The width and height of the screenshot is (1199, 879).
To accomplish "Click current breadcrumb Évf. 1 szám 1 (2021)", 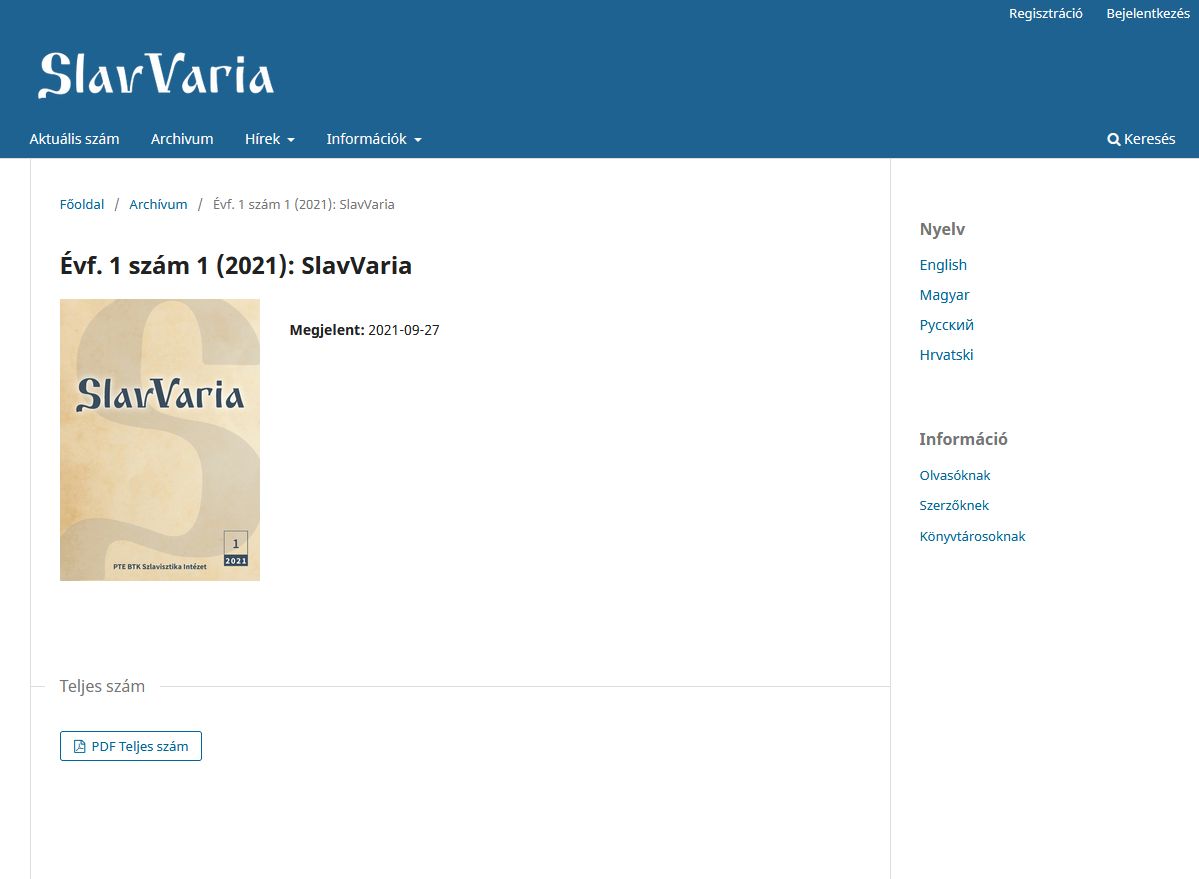I will click(x=304, y=204).
